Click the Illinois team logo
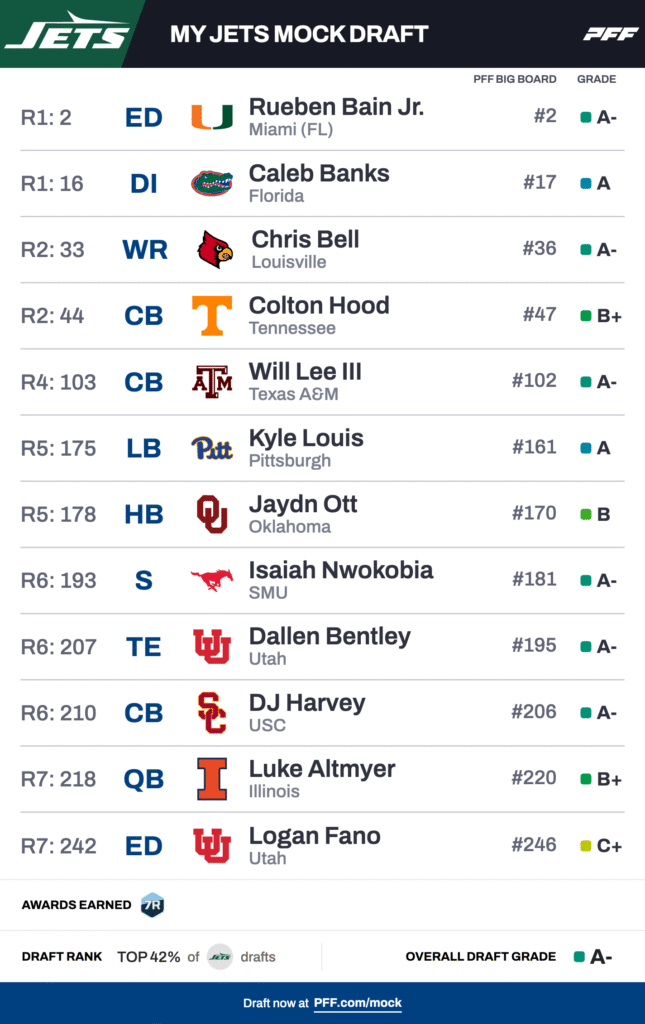Screen dimensions: 645x1024 (x=212, y=779)
